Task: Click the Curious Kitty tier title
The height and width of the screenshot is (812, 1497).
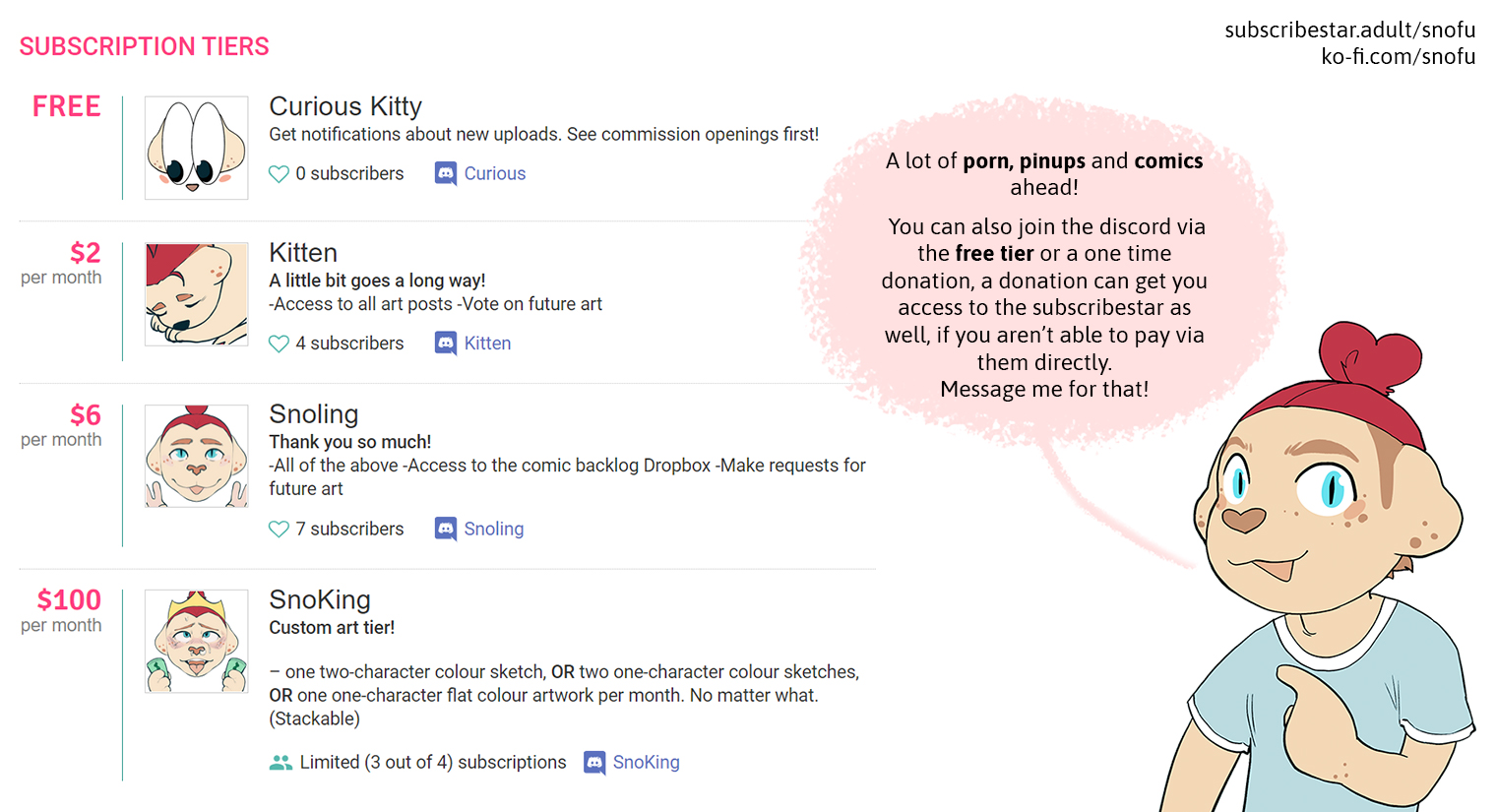Action: click(345, 106)
